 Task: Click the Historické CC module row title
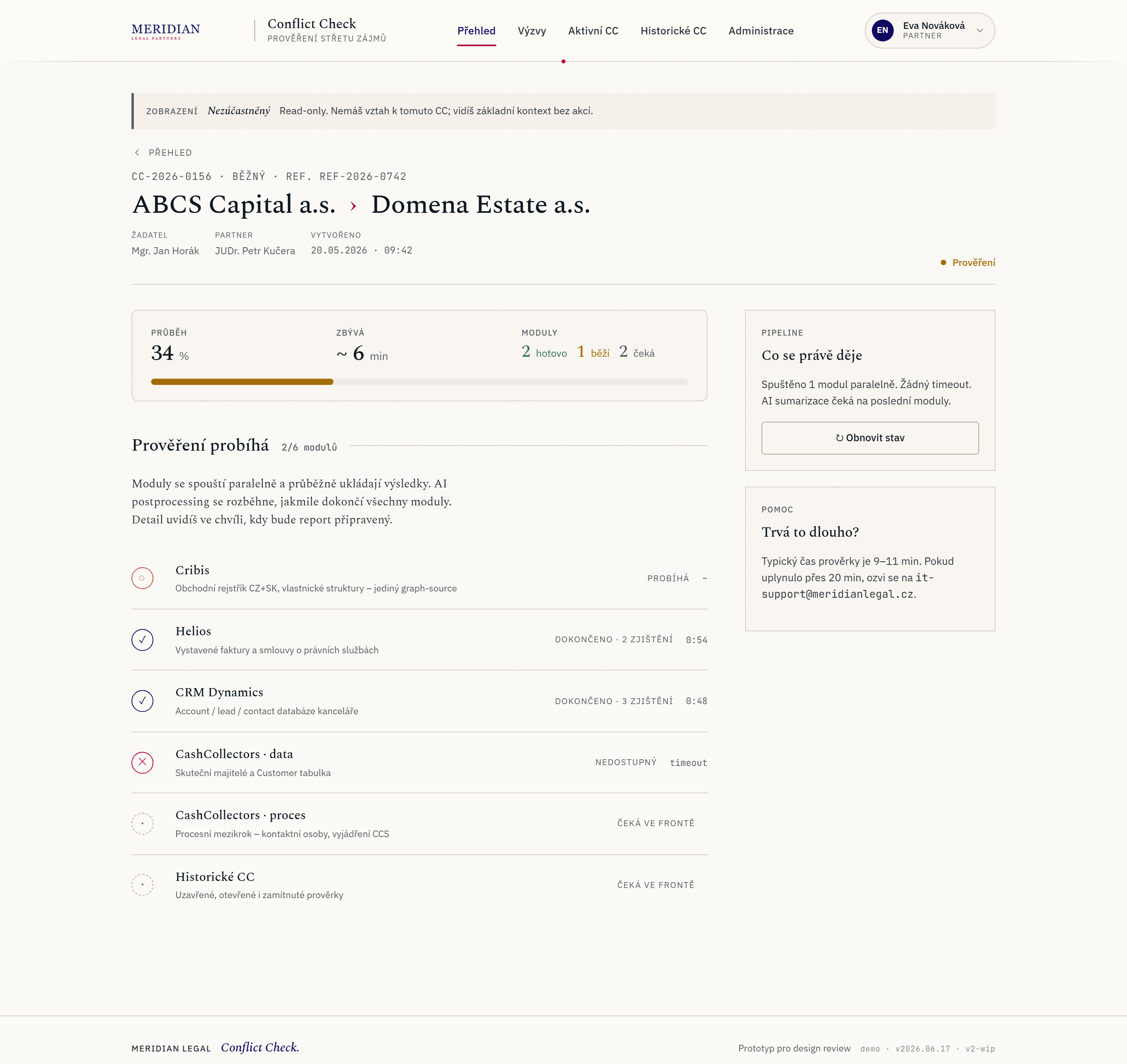(215, 877)
